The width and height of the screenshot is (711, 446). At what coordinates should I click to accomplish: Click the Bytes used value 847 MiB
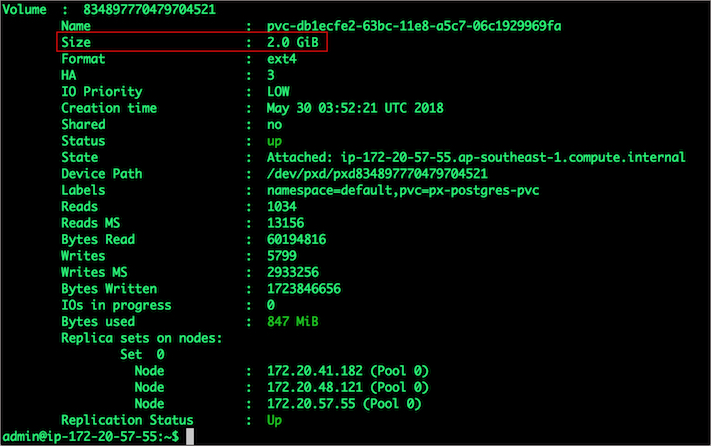coord(296,321)
